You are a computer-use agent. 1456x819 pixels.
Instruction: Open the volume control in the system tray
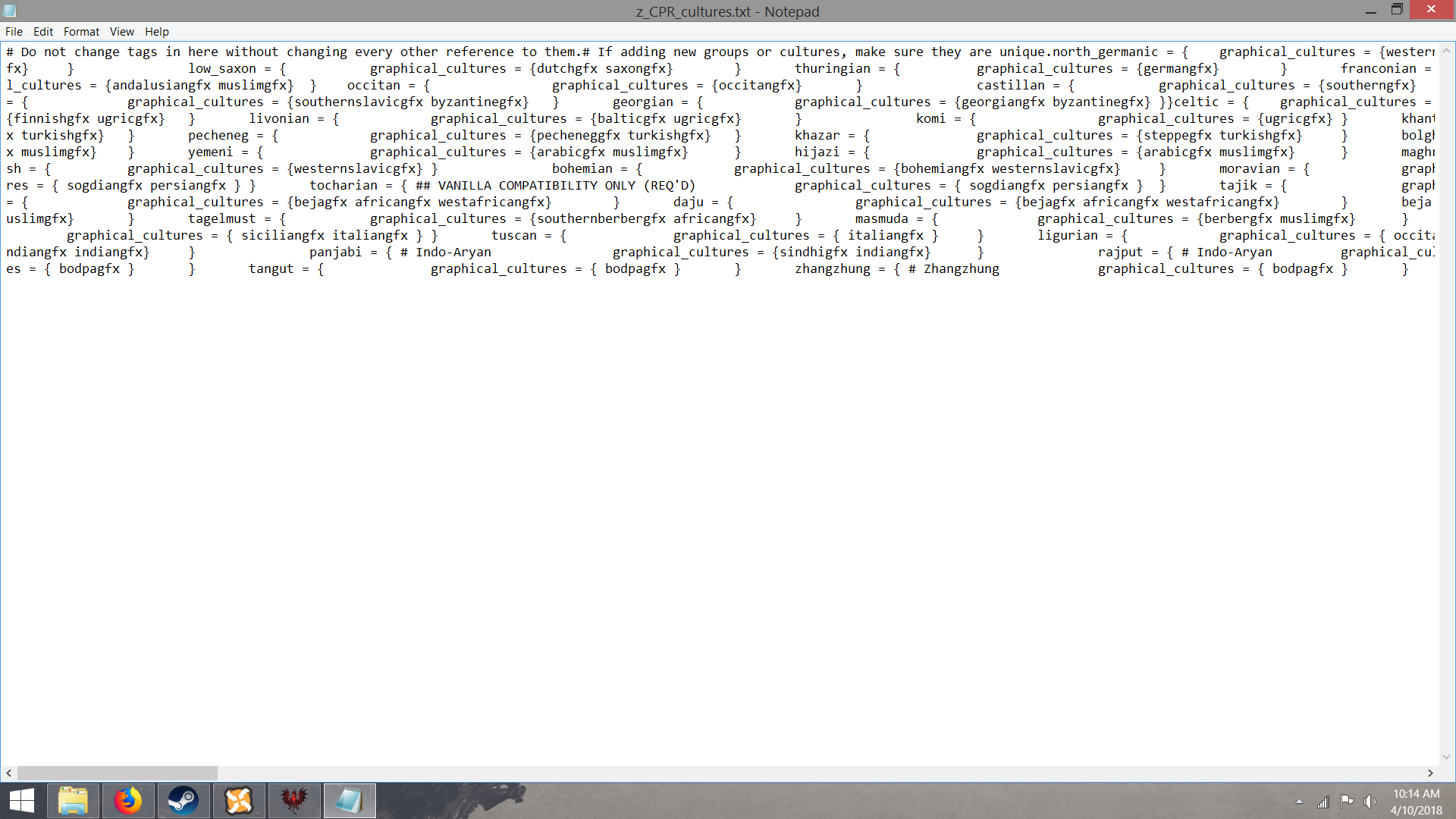[1369, 801]
